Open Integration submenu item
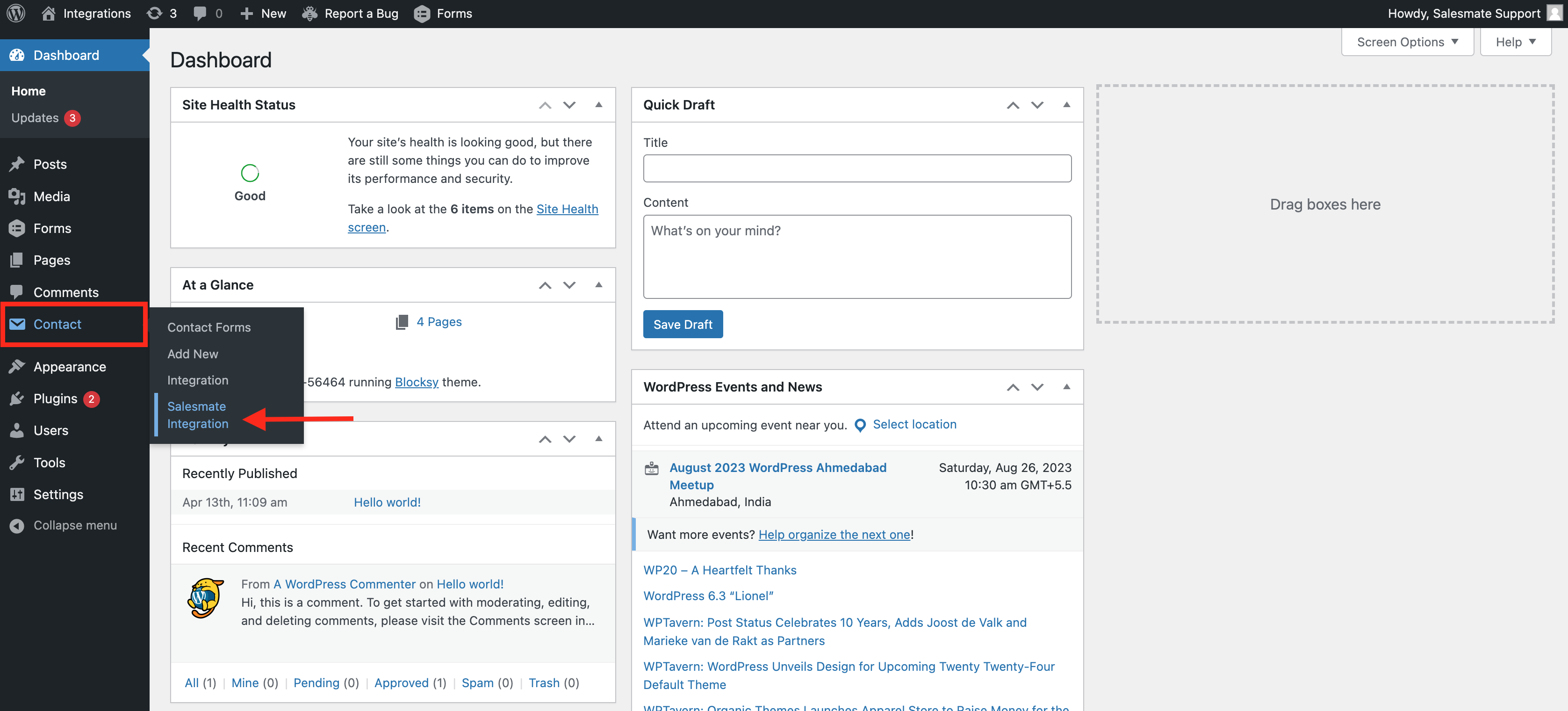 click(198, 380)
